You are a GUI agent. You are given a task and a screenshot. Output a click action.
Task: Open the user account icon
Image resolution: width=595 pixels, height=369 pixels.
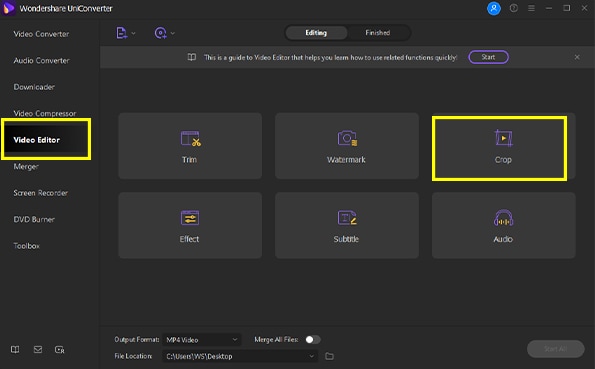(x=494, y=8)
